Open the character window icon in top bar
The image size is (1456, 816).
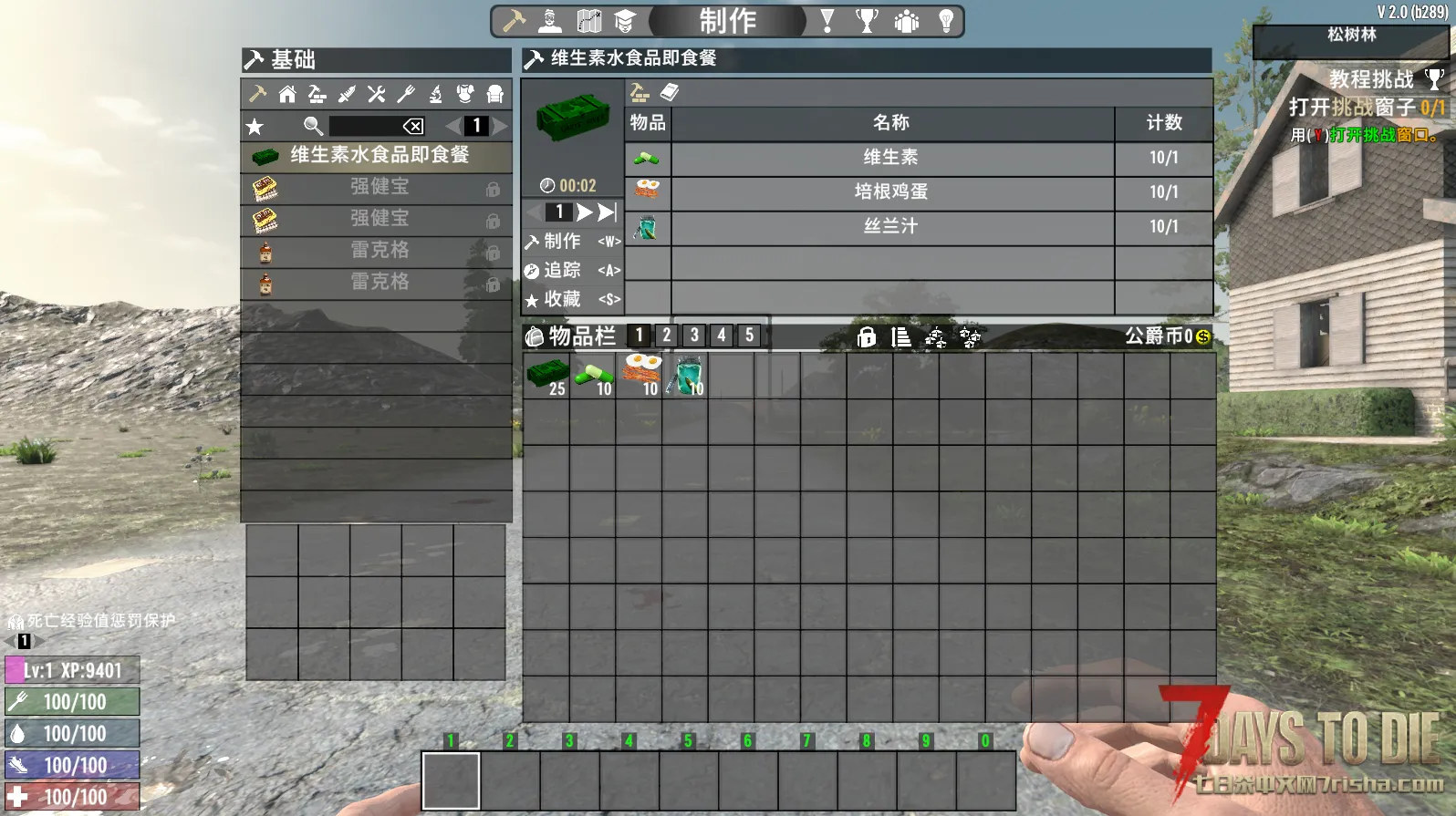tap(550, 21)
